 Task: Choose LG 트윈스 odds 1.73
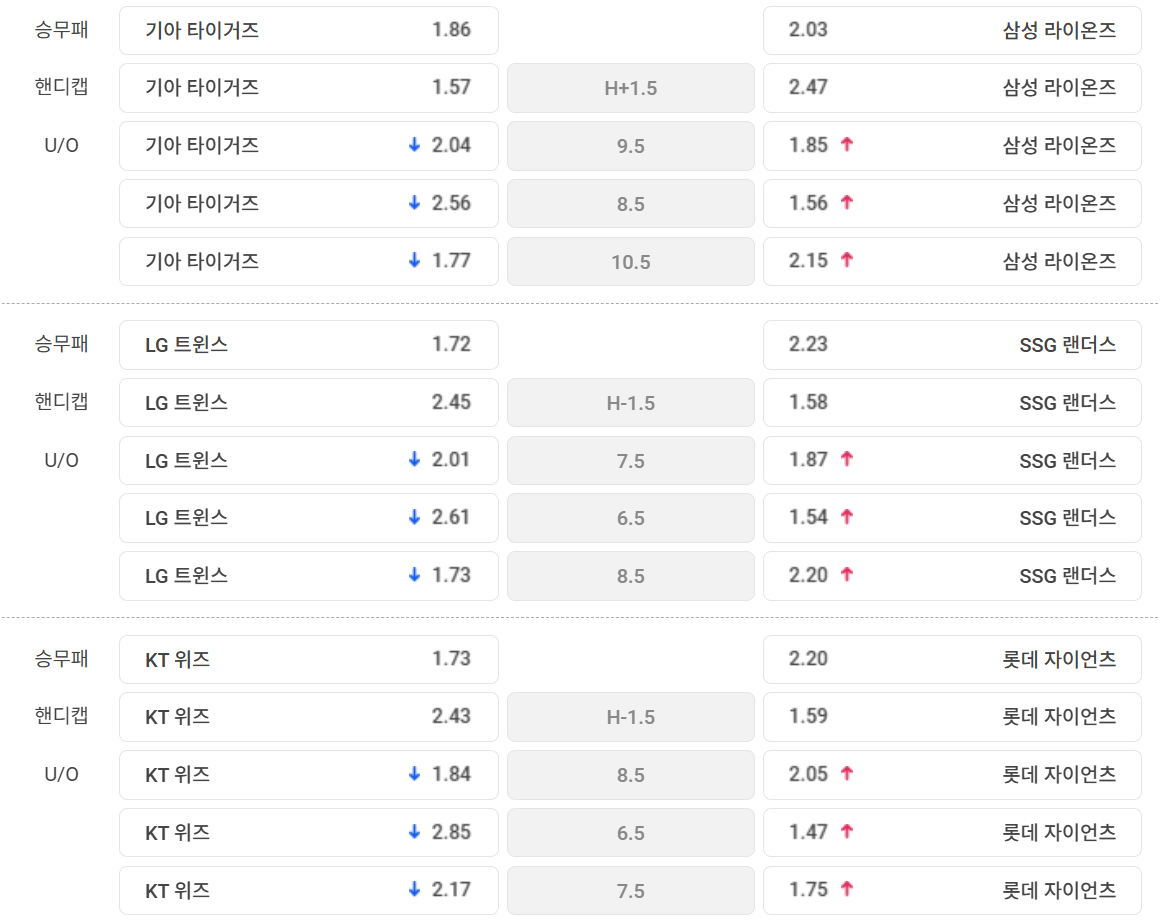click(x=309, y=576)
